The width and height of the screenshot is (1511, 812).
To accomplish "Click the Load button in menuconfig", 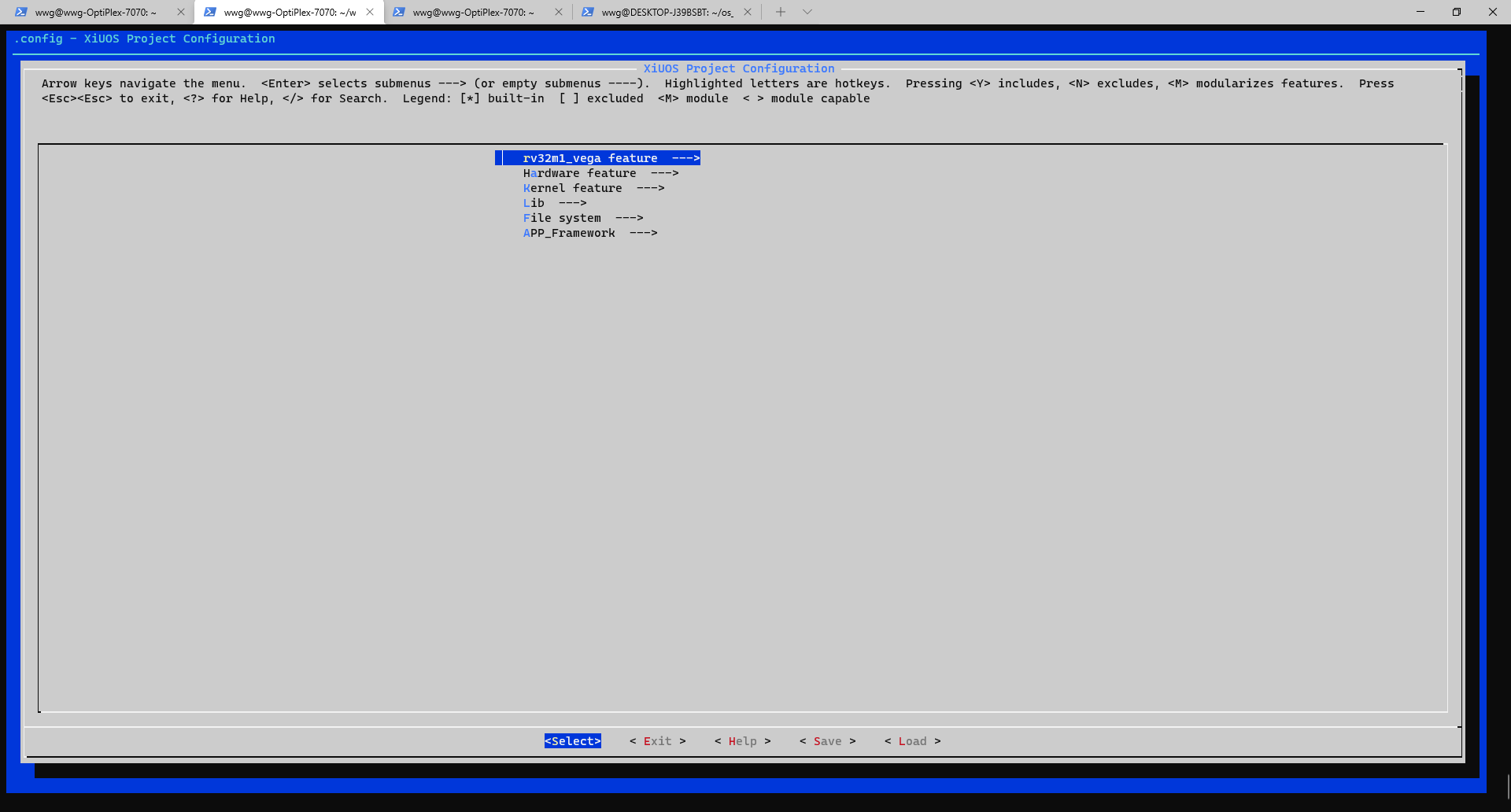I will tap(913, 741).
